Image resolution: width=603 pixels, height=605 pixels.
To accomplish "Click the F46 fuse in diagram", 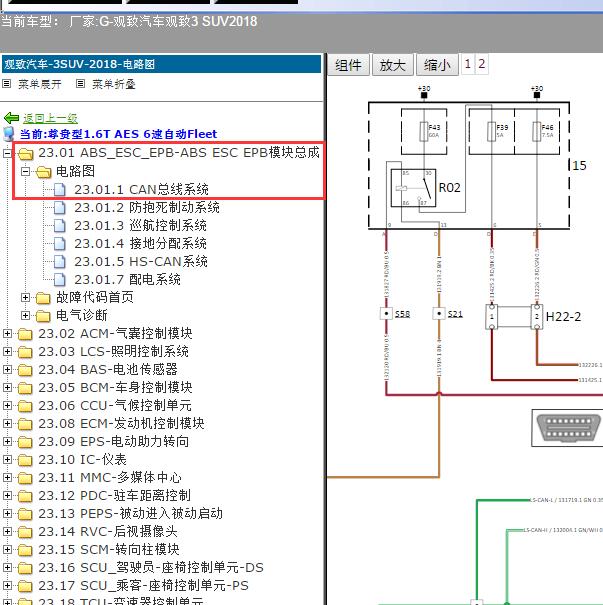I will click(537, 132).
